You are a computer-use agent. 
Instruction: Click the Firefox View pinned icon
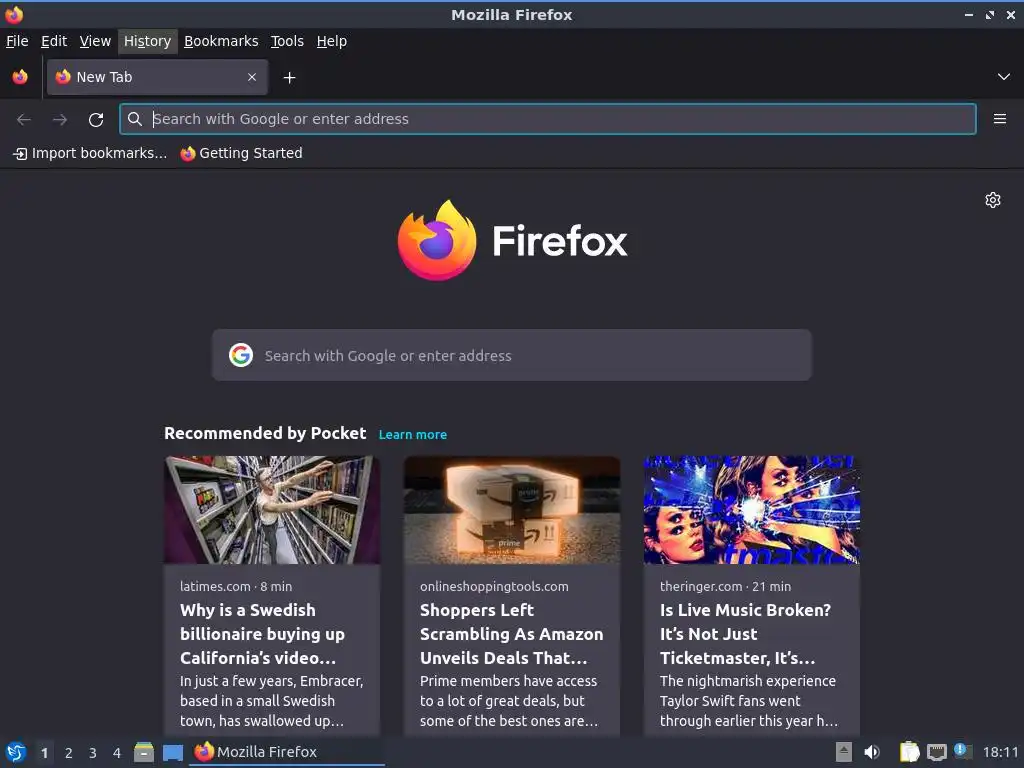coord(20,77)
